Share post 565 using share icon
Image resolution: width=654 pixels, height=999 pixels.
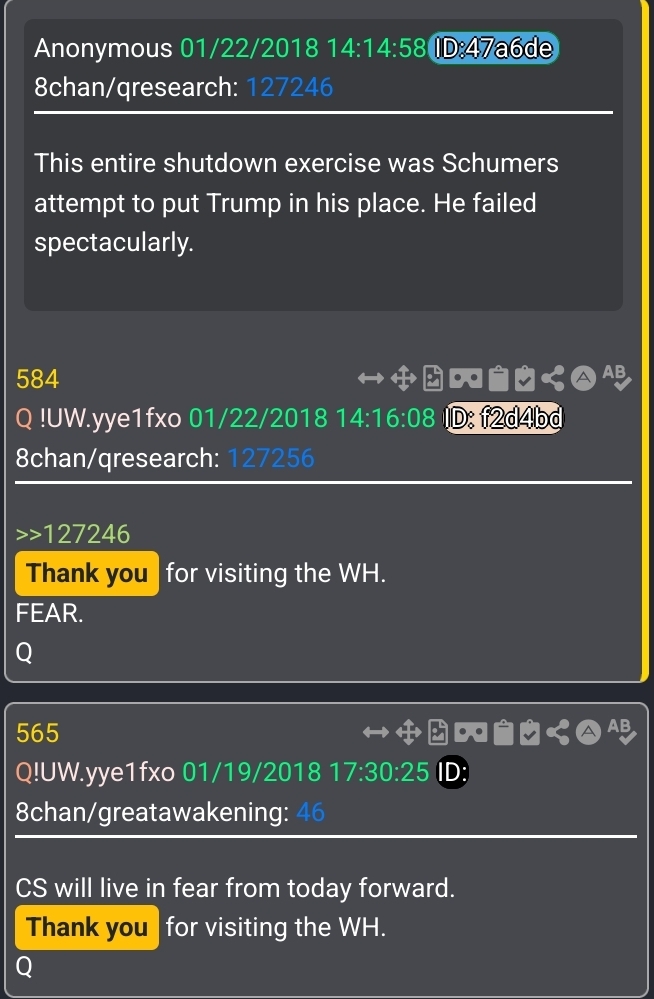(558, 732)
